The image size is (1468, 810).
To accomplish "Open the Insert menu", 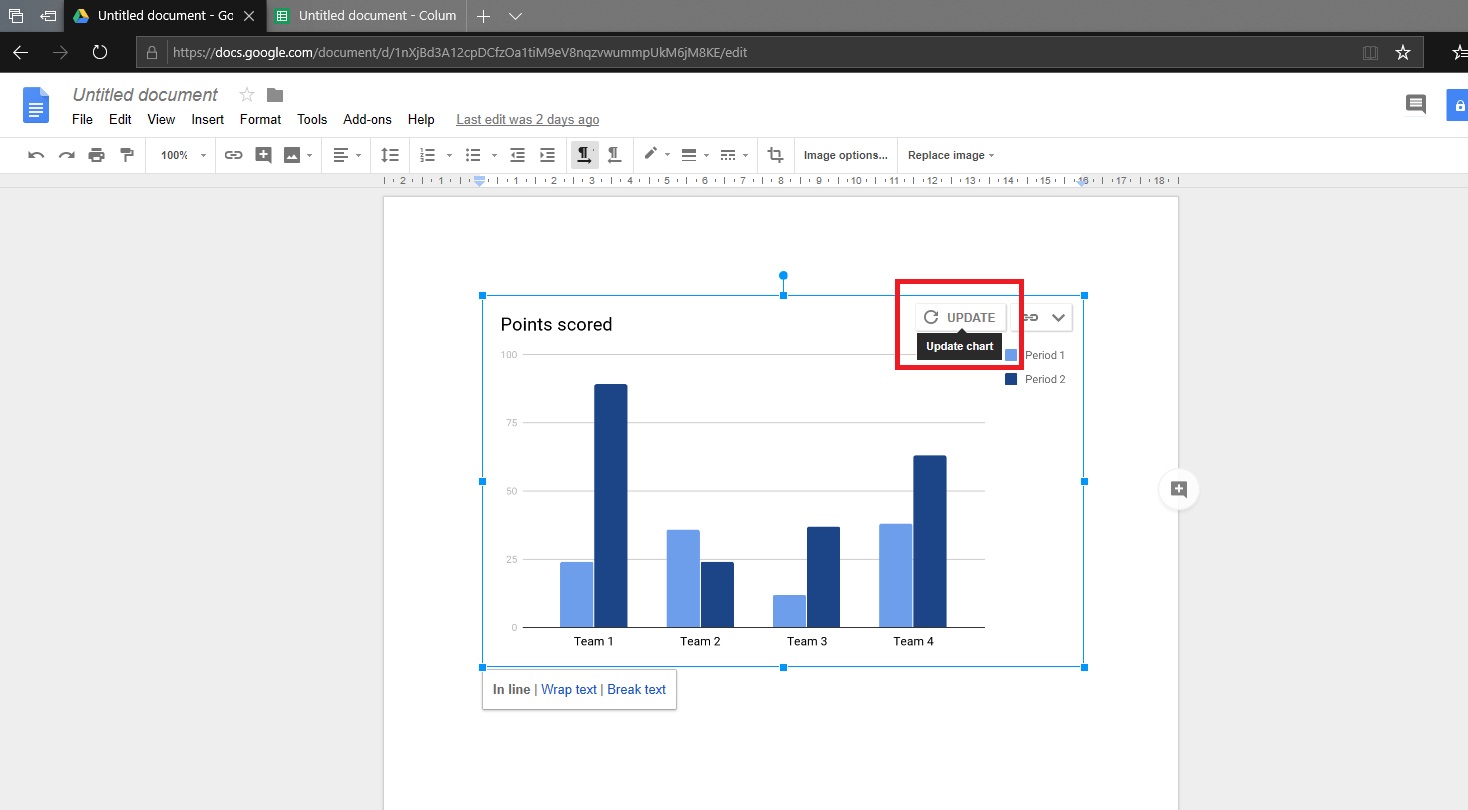I will (207, 119).
